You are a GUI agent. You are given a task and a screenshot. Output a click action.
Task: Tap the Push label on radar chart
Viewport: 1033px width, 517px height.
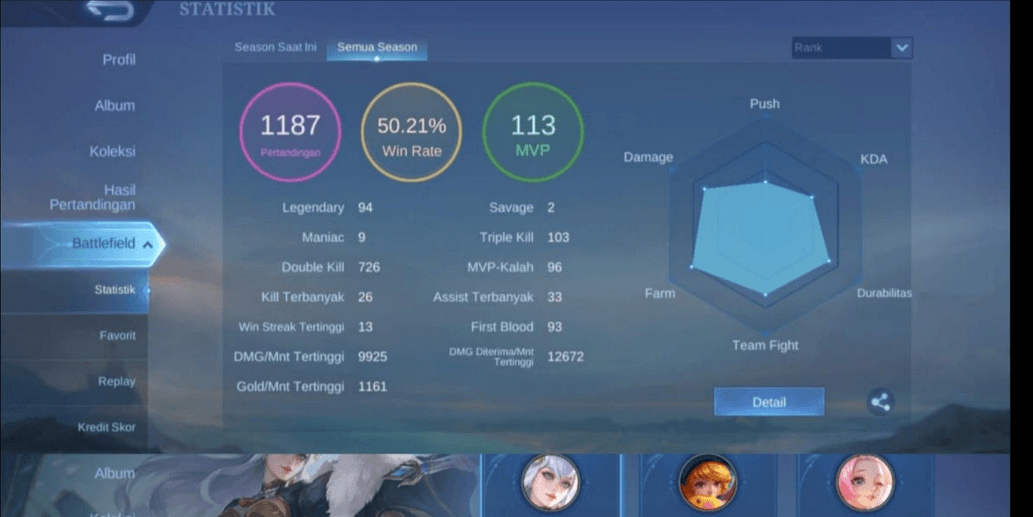coord(764,104)
